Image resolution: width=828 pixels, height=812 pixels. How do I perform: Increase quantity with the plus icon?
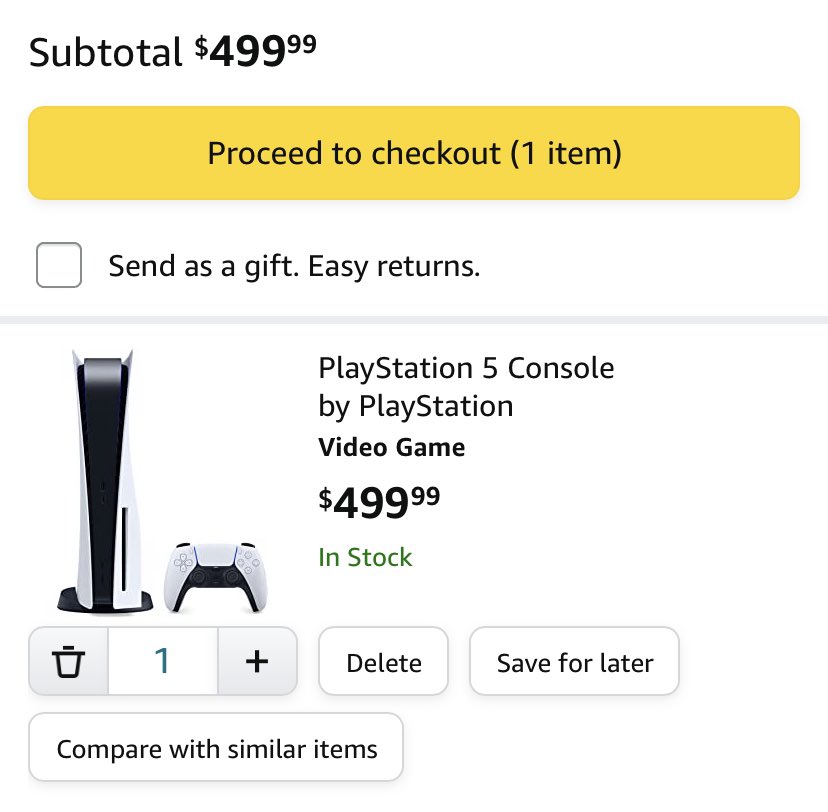click(257, 661)
